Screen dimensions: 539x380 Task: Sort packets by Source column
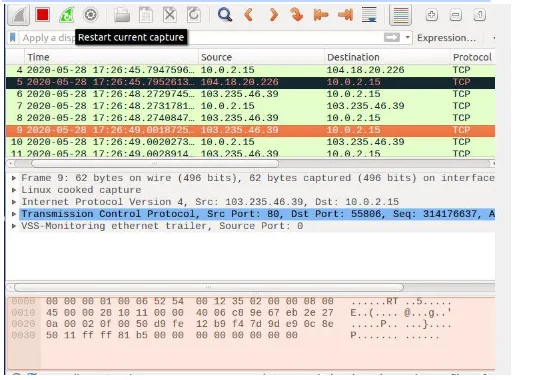pyautogui.click(x=262, y=57)
